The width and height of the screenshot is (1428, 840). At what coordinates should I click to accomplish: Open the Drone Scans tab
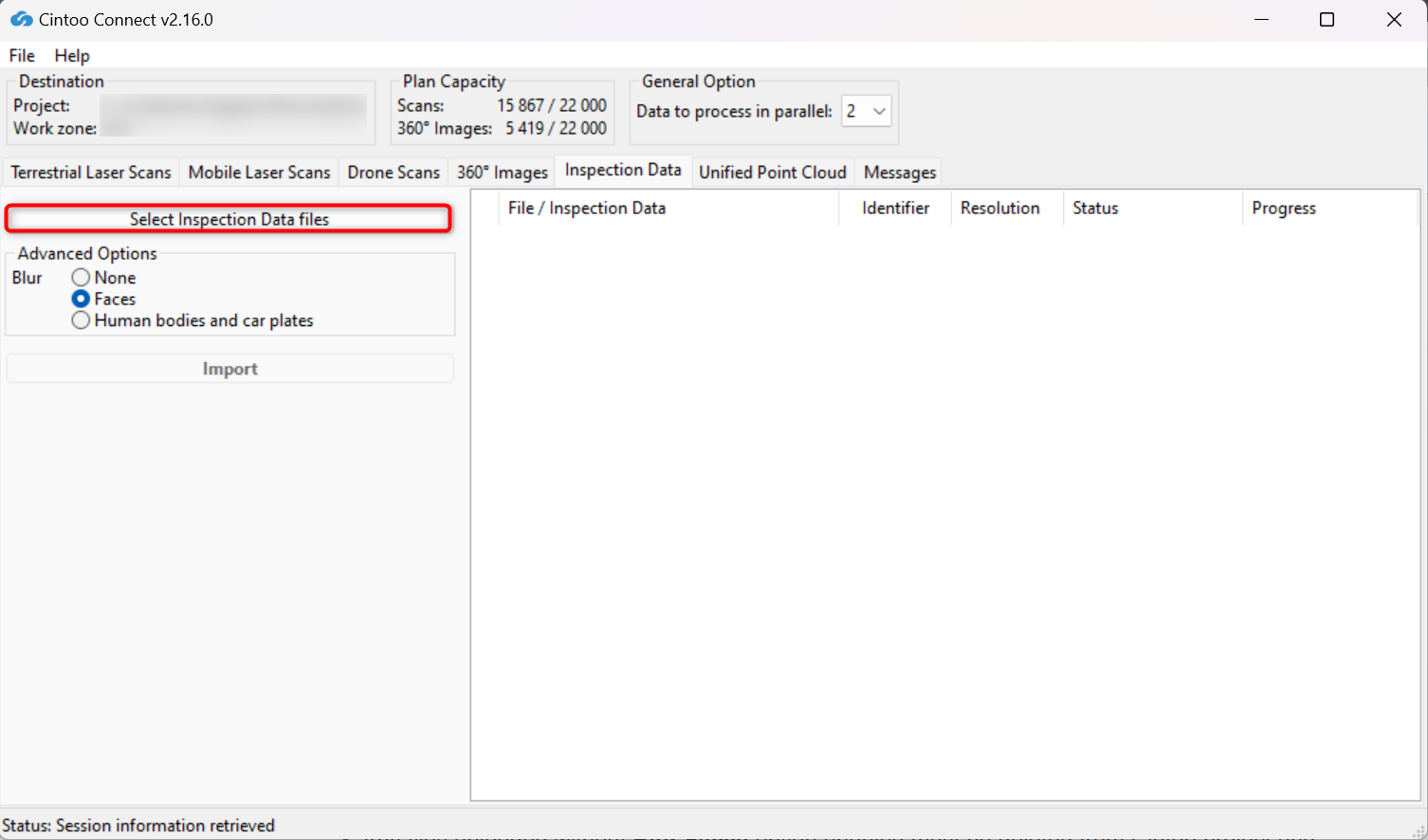coord(394,173)
